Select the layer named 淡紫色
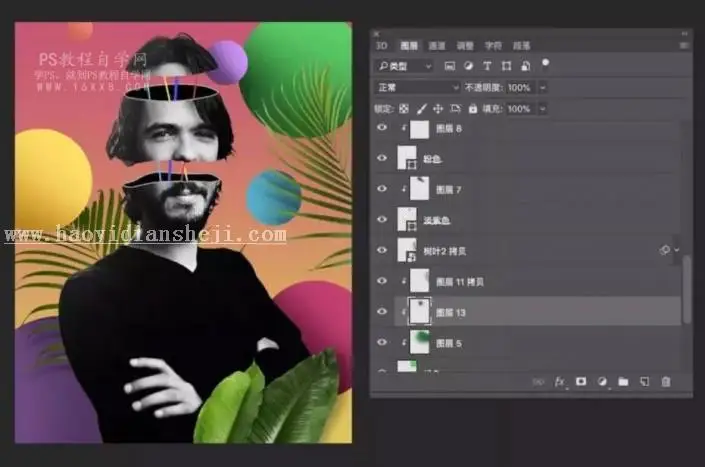Screen dimensions: 705x467 (437, 220)
